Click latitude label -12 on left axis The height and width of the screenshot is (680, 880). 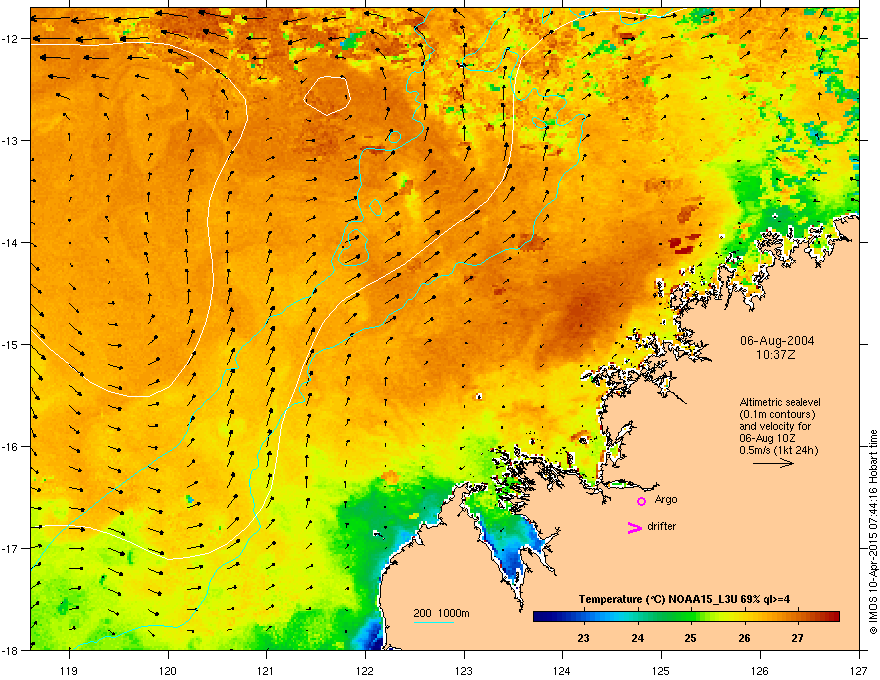[10, 39]
